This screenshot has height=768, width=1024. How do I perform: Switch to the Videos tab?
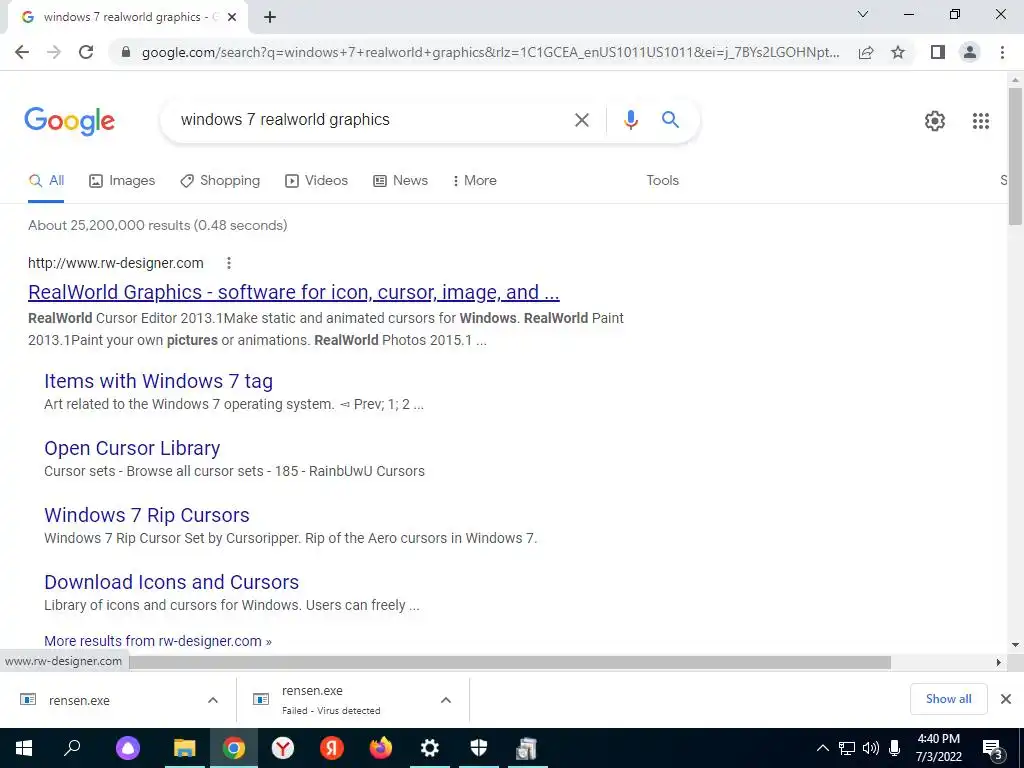[317, 181]
